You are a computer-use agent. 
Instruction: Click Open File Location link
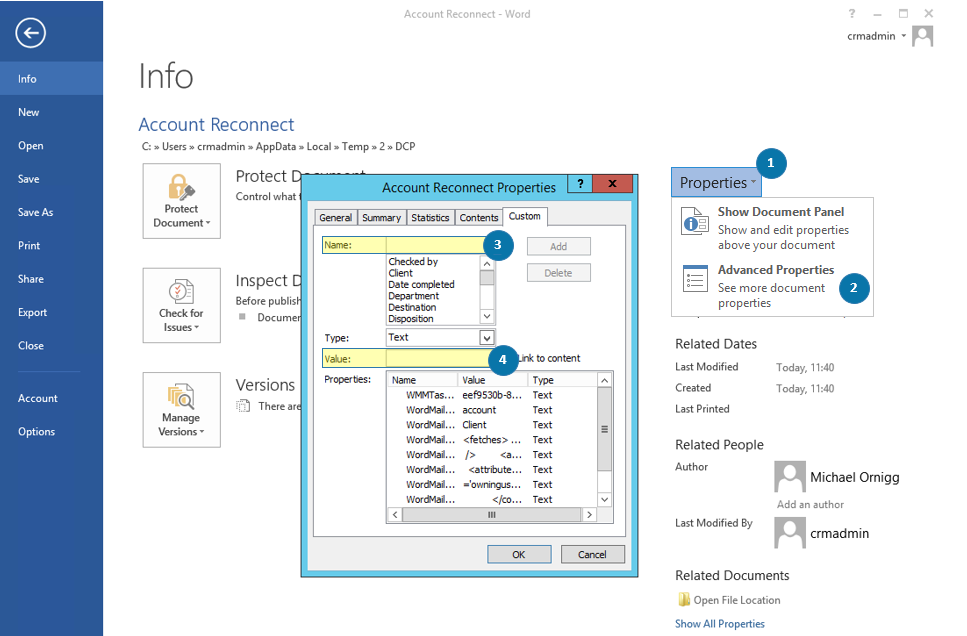(x=737, y=600)
